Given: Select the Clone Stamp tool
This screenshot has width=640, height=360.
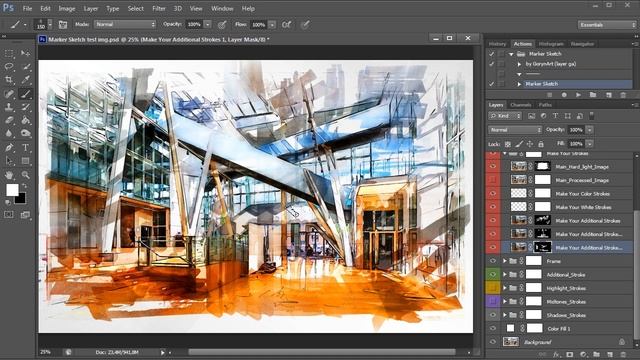Looking at the screenshot, I should pyautogui.click(x=9, y=107).
